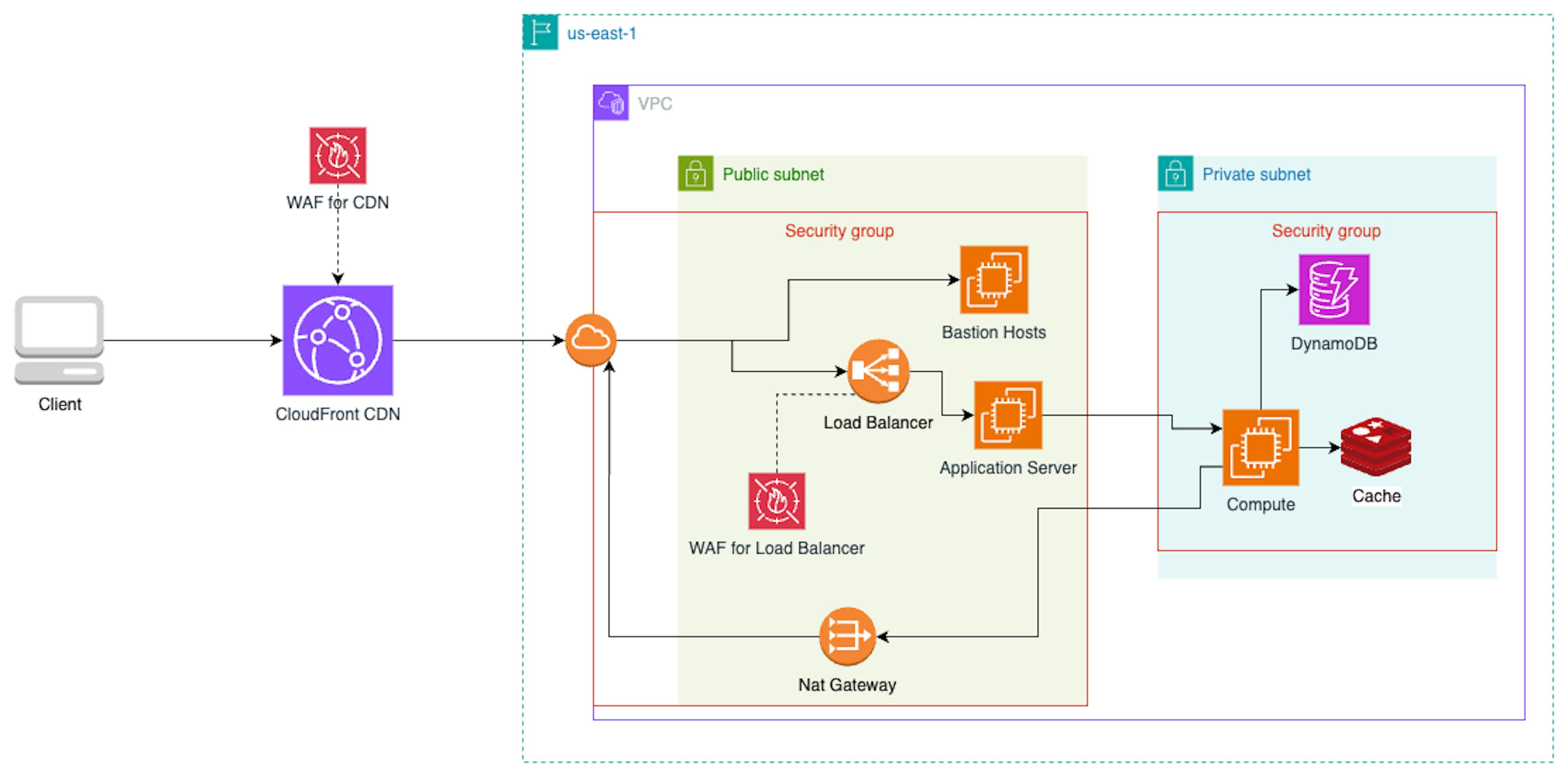Select the 'Compute' label

(x=1261, y=504)
